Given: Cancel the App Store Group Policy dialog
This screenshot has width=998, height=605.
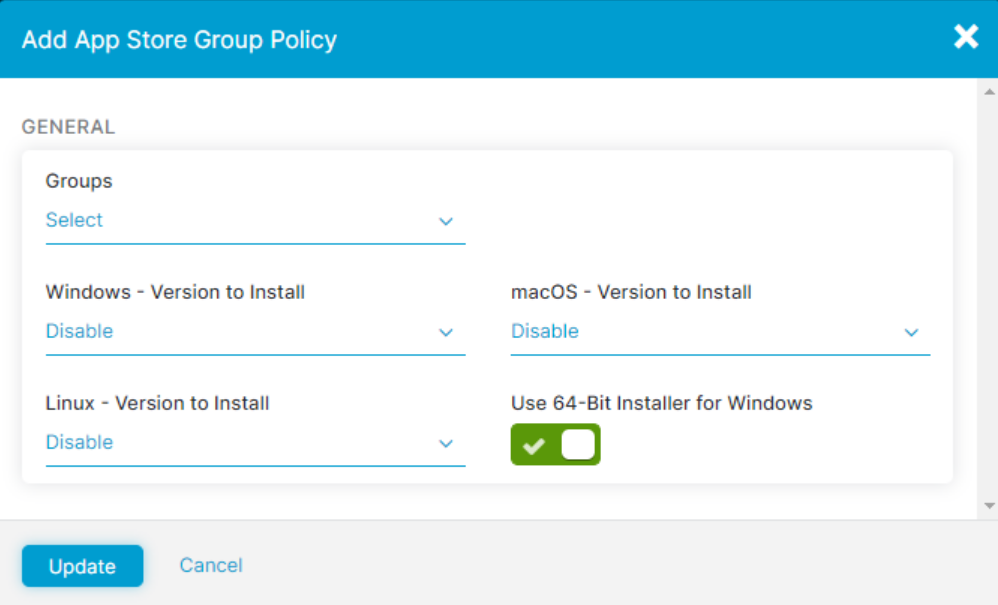Looking at the screenshot, I should 210,565.
